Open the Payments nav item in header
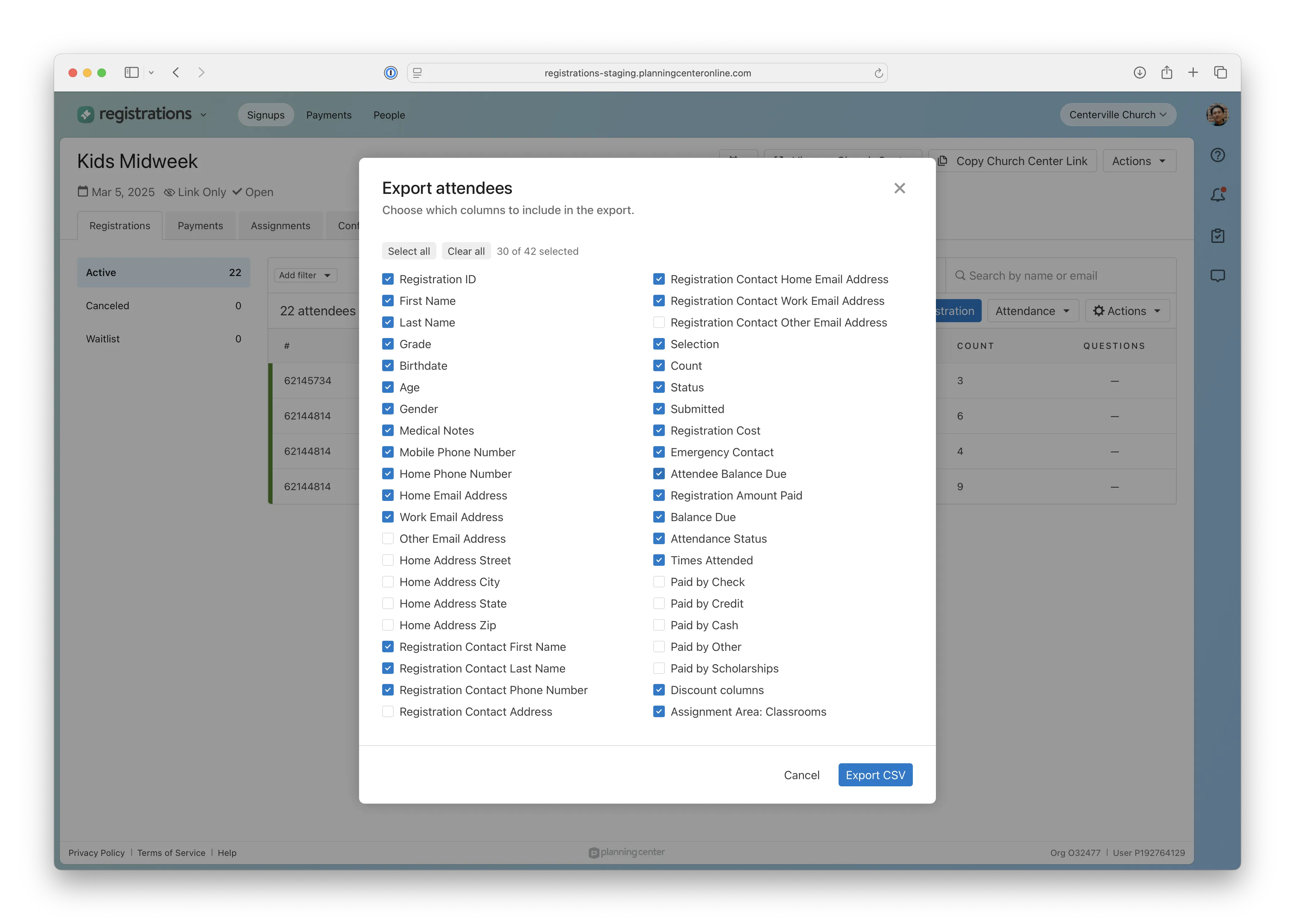This screenshot has width=1295, height=924. [x=328, y=115]
